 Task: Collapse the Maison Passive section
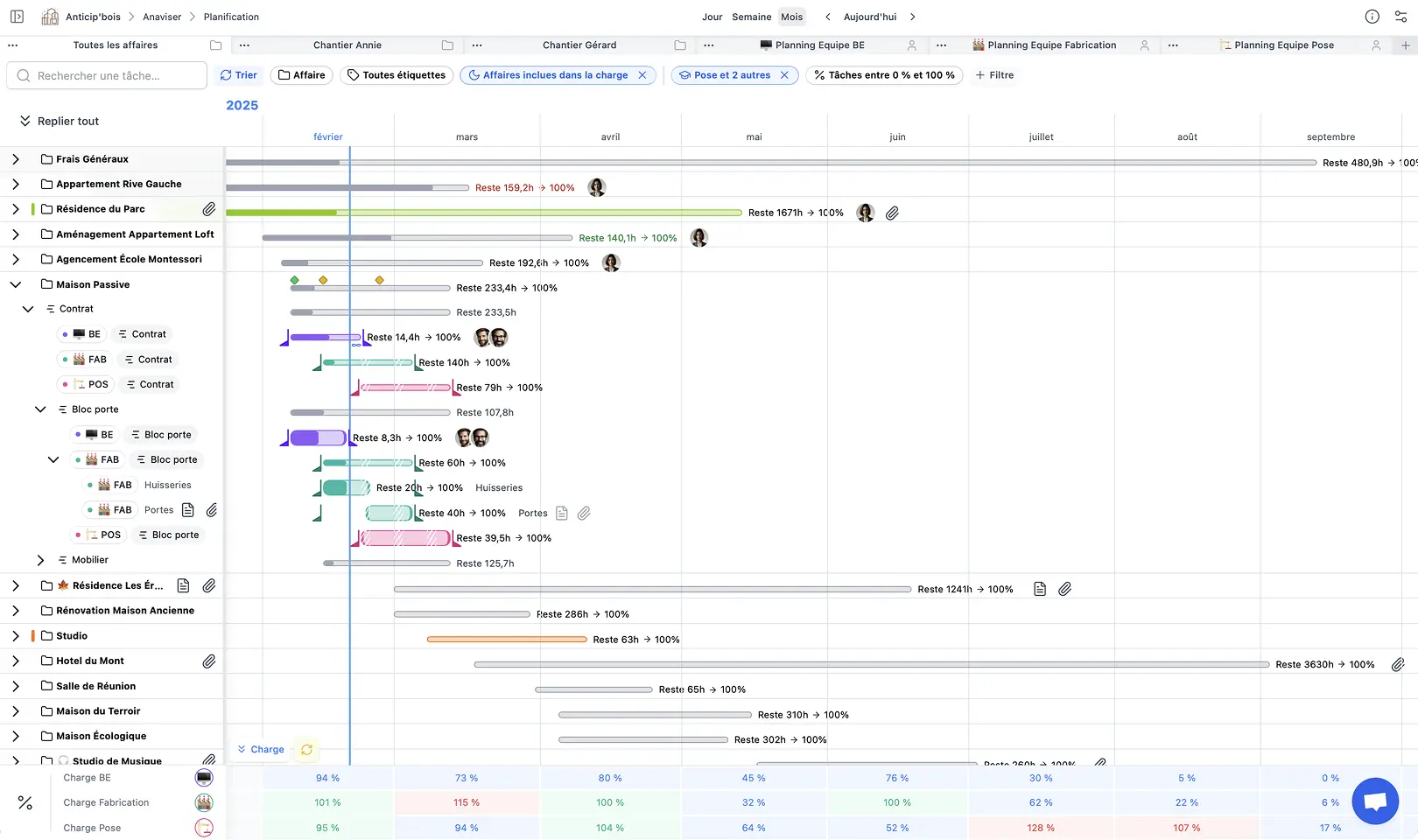pos(15,284)
